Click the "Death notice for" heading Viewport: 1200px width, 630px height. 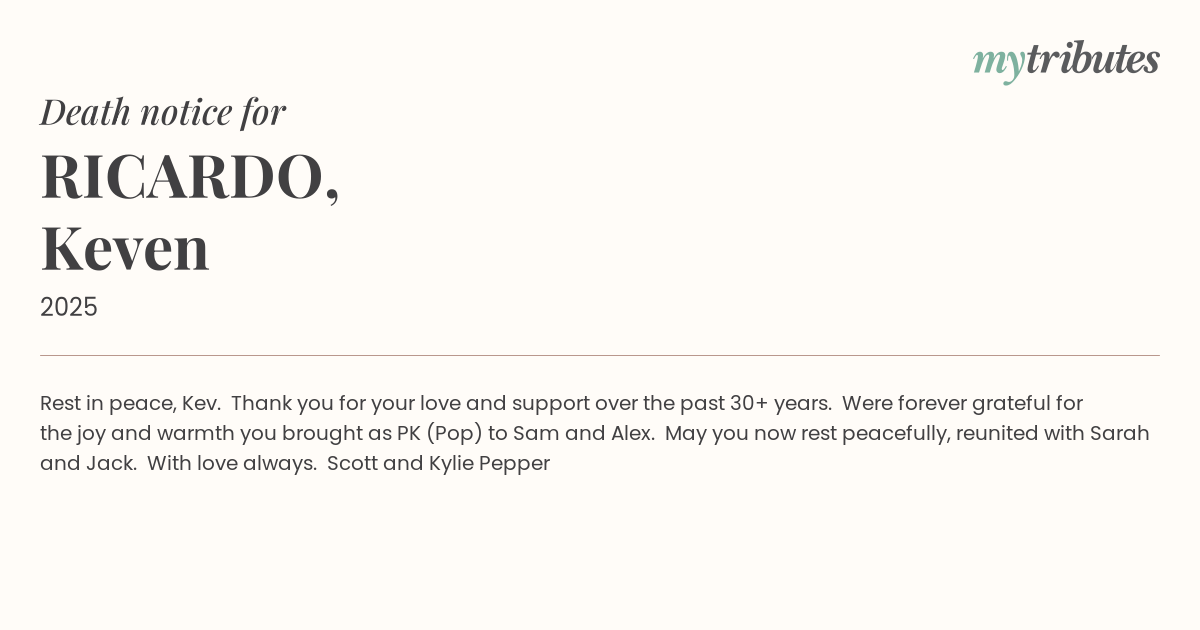coord(163,112)
